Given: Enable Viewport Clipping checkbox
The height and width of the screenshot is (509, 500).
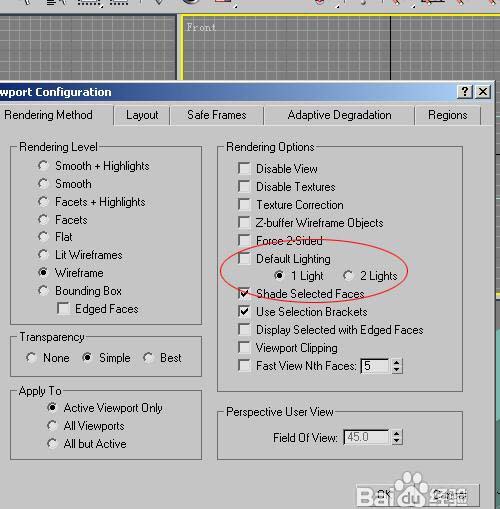Looking at the screenshot, I should tap(244, 347).
